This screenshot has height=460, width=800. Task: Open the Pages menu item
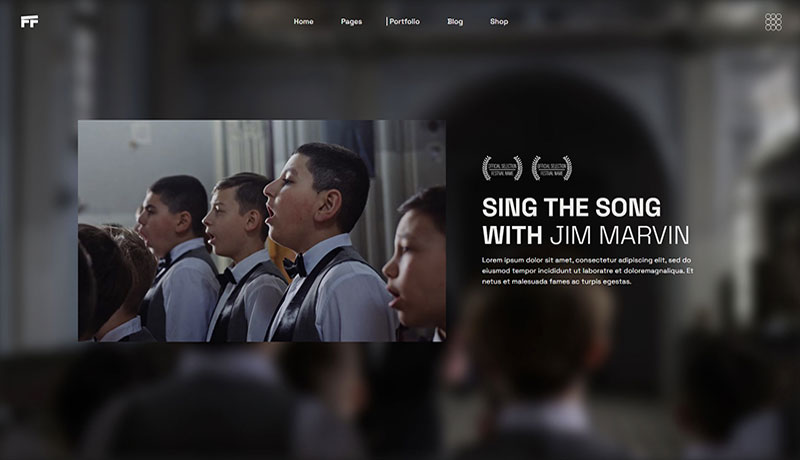pyautogui.click(x=351, y=21)
